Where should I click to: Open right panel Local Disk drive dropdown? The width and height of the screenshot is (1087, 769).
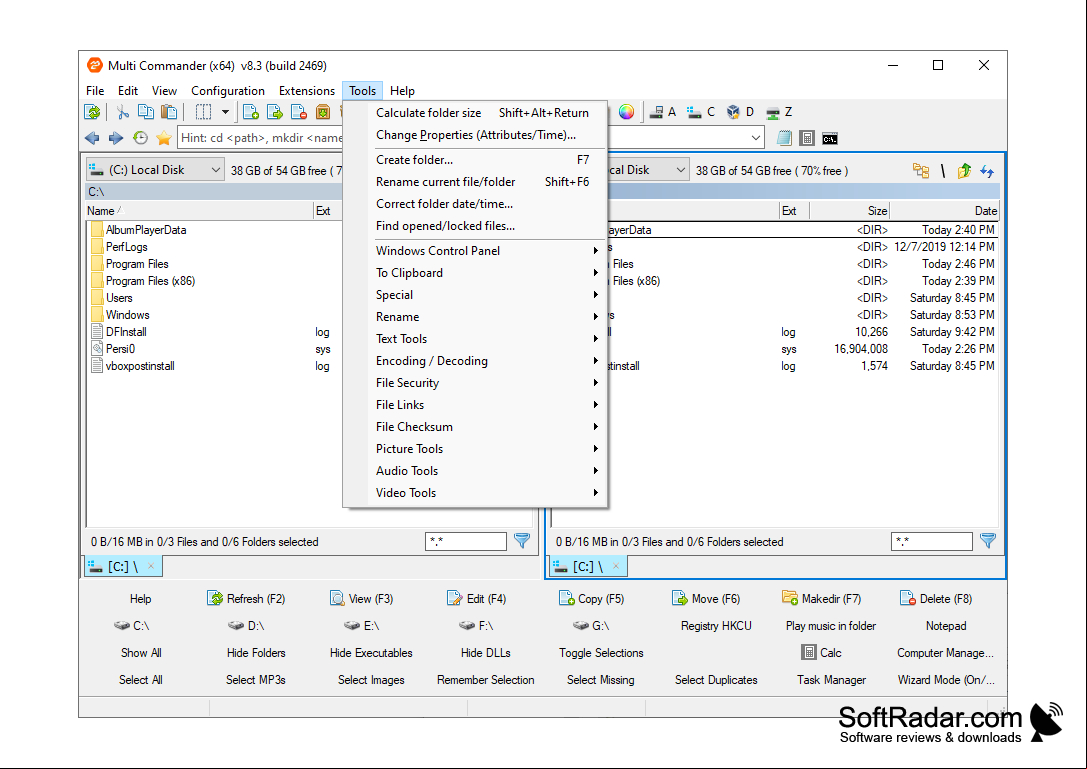click(x=648, y=170)
